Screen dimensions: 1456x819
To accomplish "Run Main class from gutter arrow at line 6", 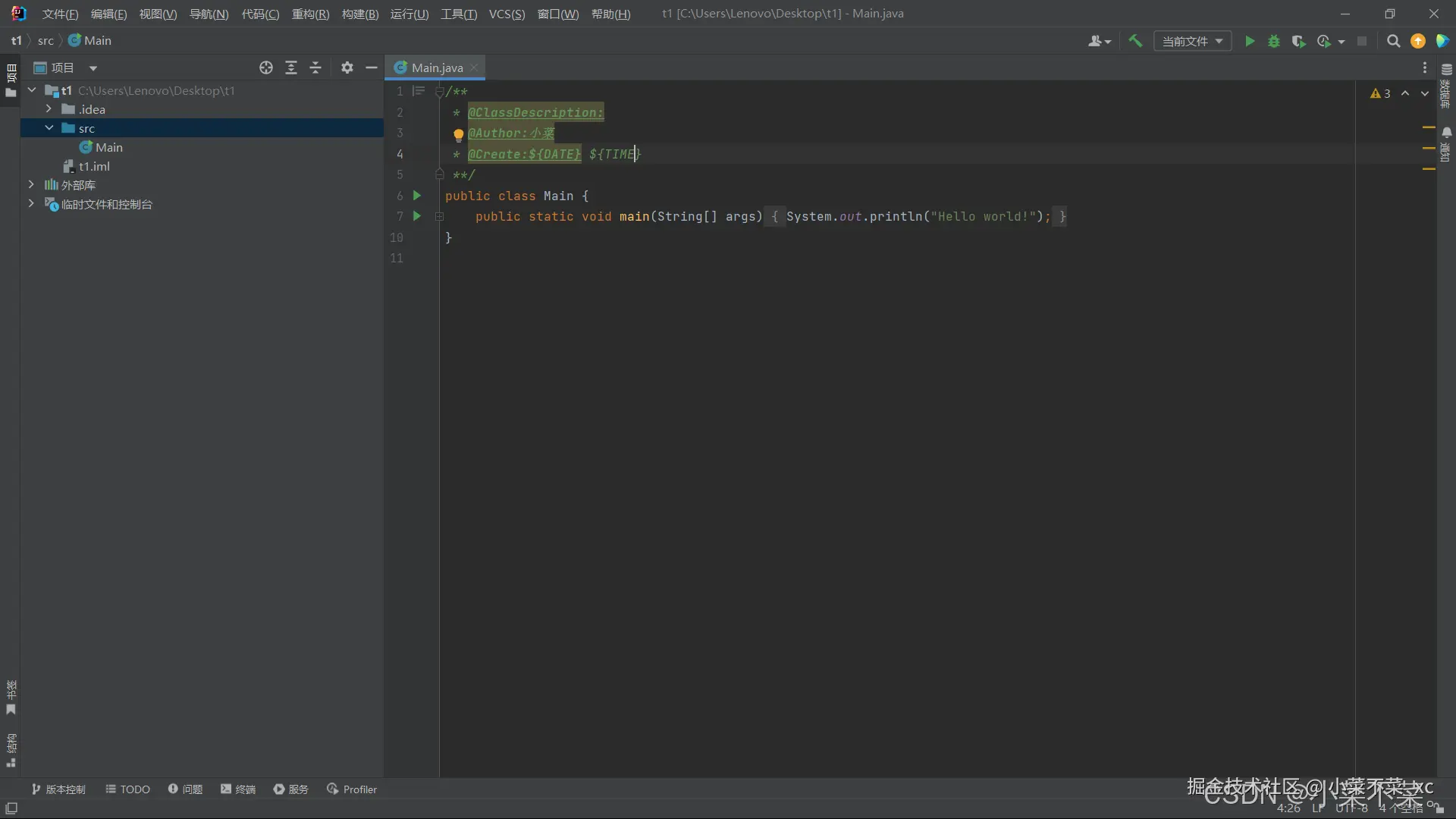I will click(416, 196).
